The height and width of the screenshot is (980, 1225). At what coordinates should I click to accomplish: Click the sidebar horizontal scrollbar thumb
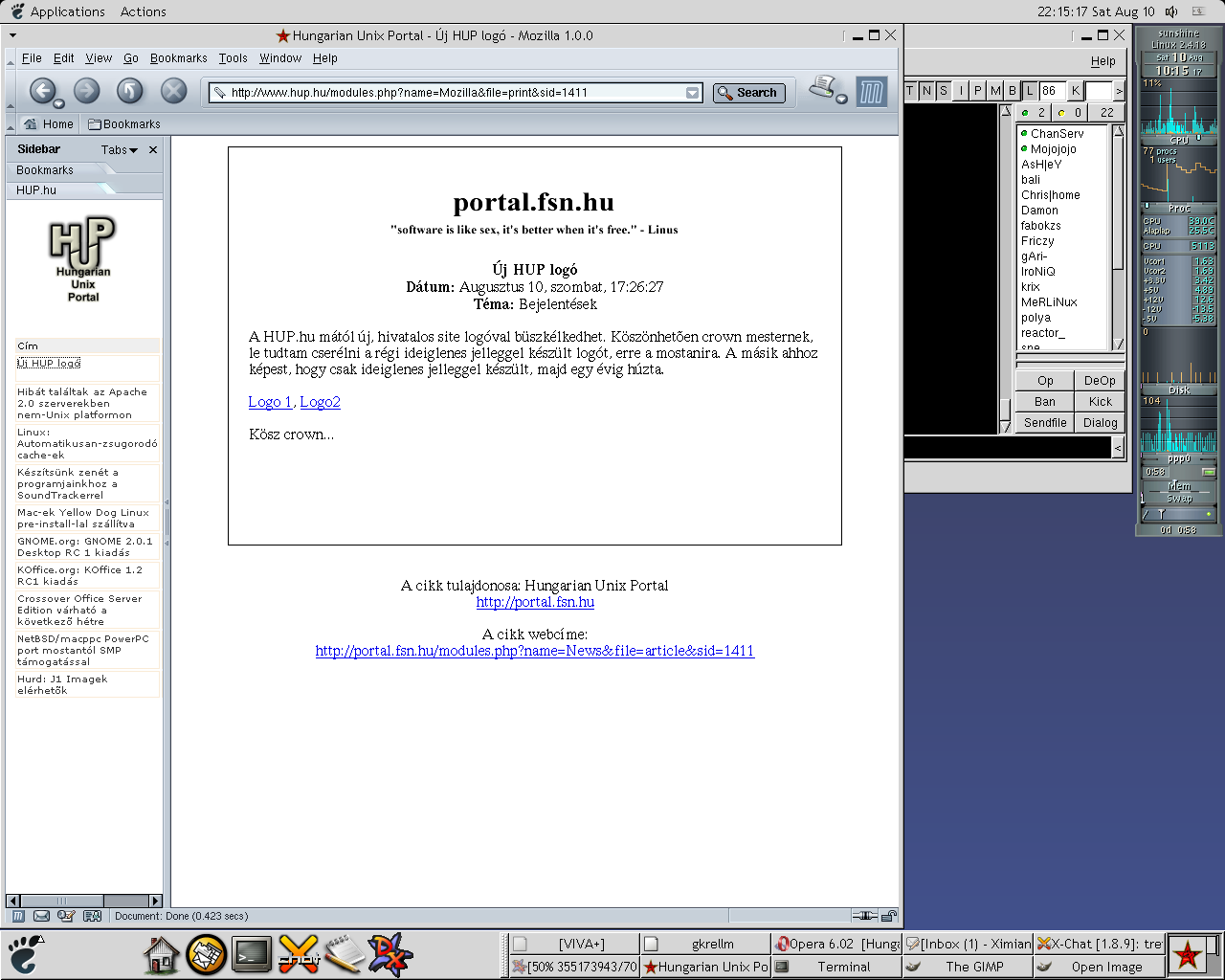(61, 901)
